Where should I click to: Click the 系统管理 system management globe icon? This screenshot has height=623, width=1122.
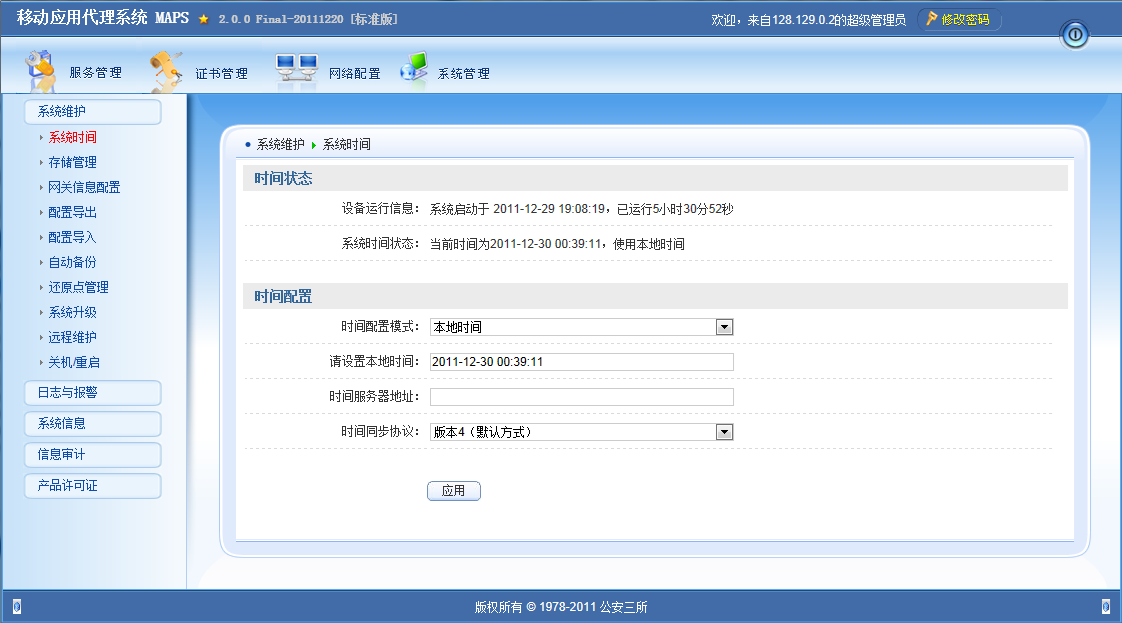(414, 68)
